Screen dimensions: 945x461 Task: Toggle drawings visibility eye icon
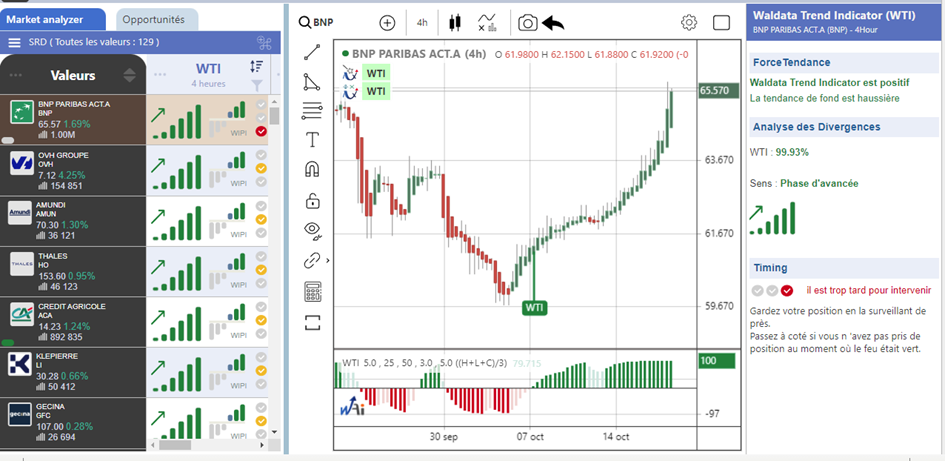[312, 229]
